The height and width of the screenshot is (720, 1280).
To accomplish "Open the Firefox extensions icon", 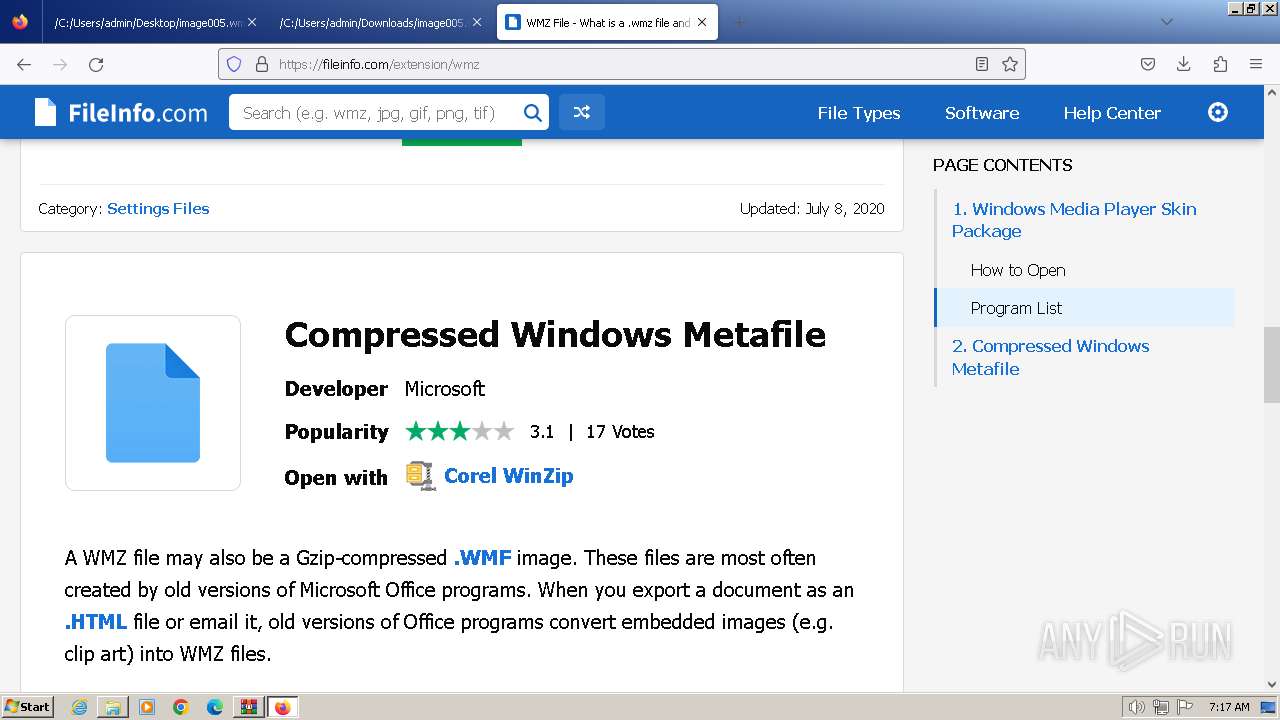I will (x=1220, y=64).
